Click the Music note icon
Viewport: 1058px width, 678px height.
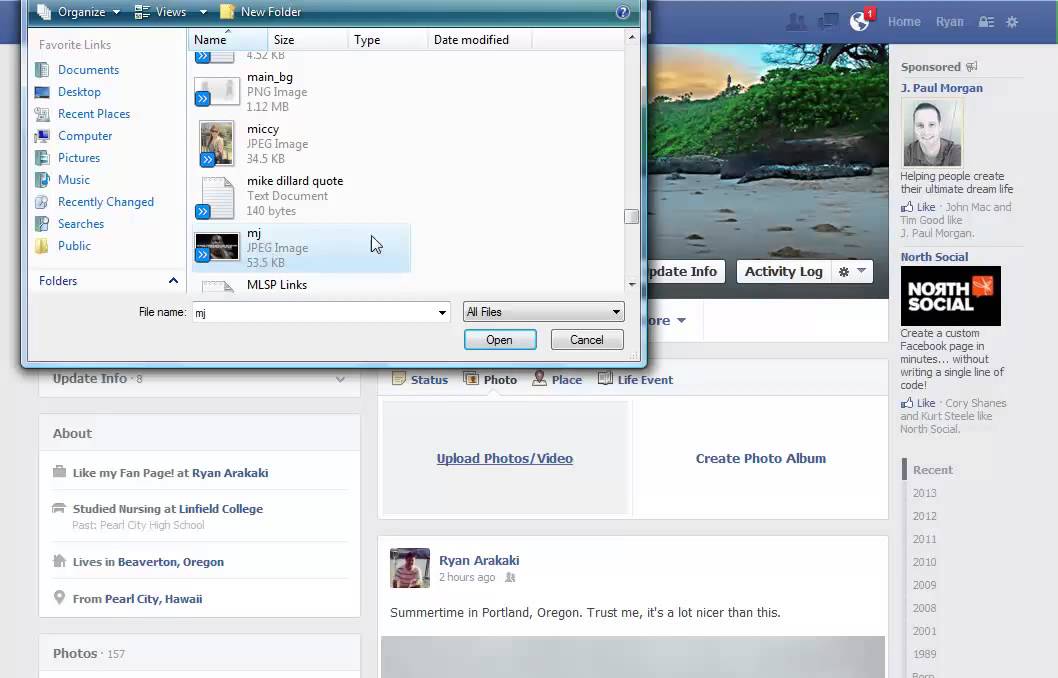42,180
